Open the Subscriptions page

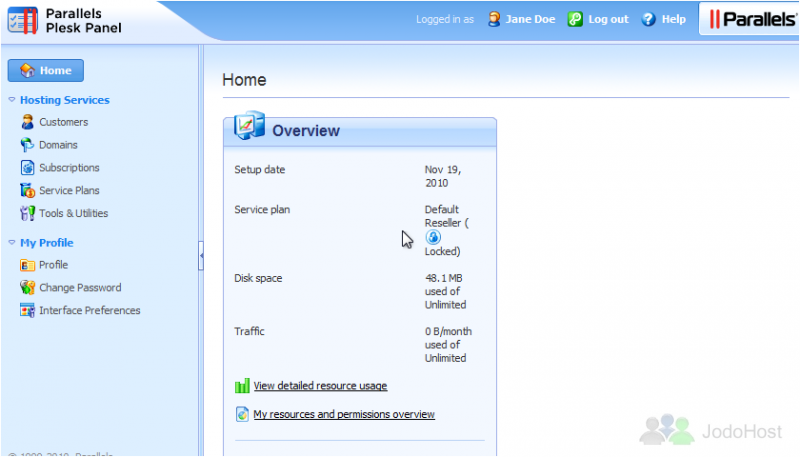coord(69,167)
